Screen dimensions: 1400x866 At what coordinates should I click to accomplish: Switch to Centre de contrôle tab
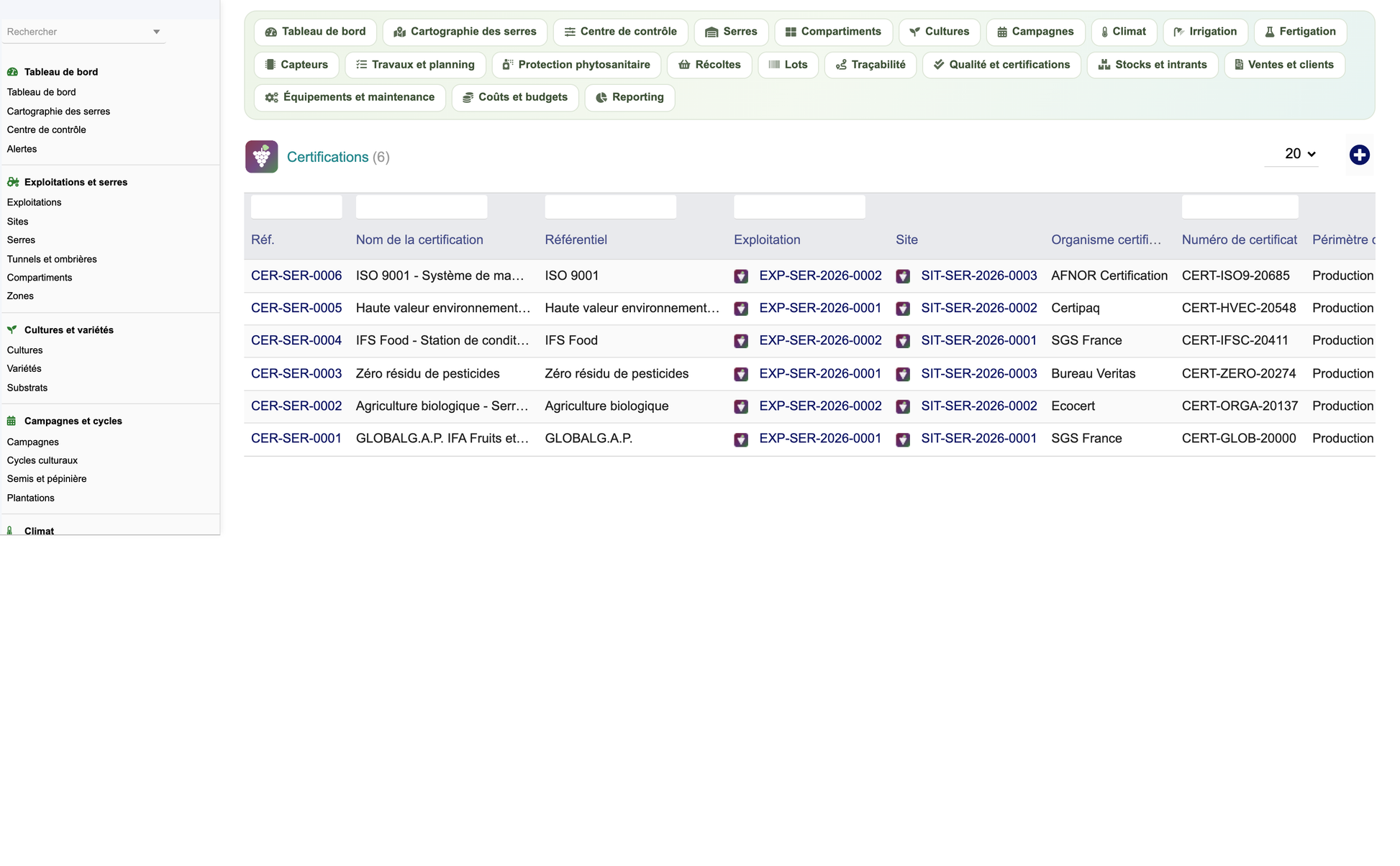tap(620, 32)
